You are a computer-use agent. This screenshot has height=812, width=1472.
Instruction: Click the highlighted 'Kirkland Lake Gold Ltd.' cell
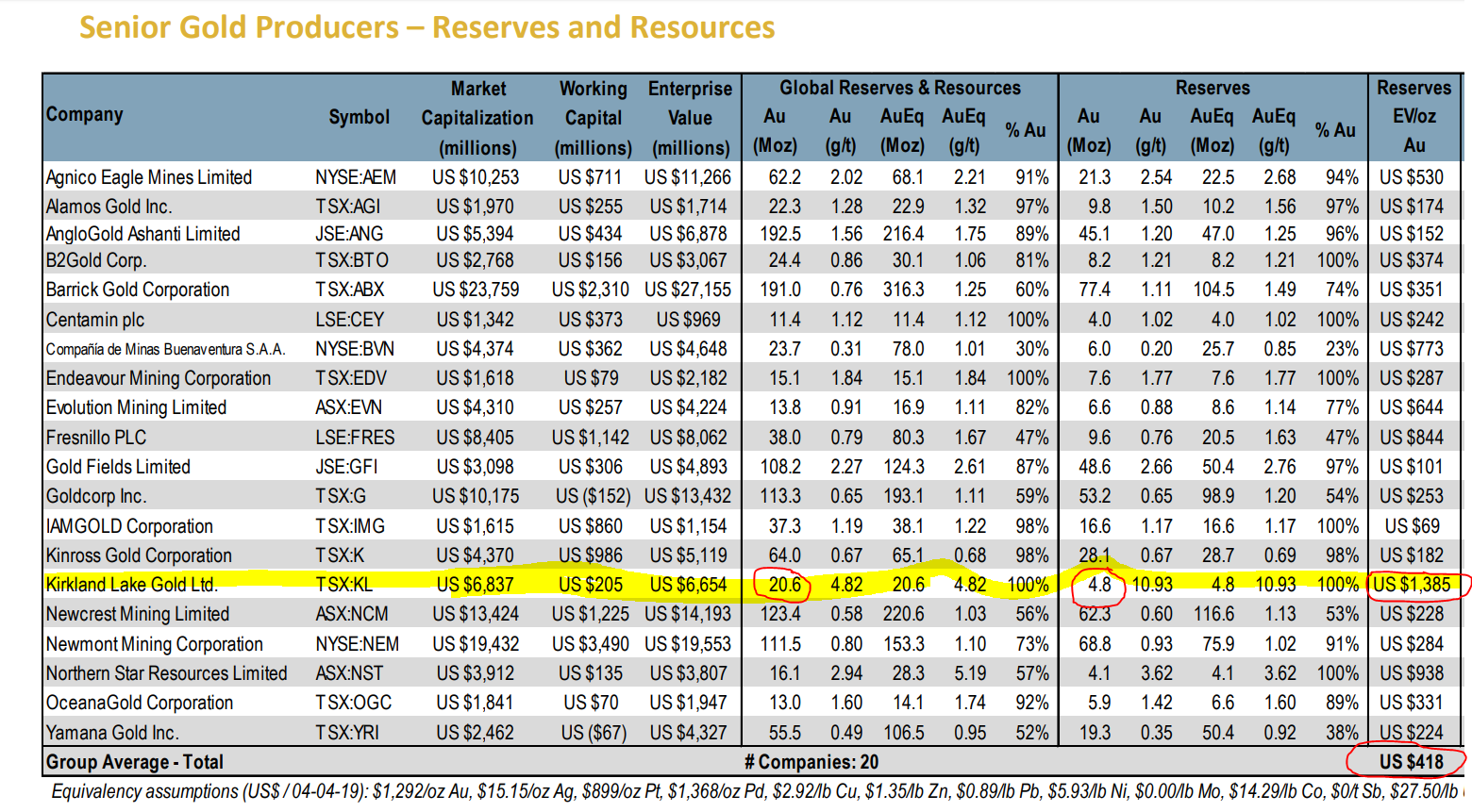[132, 585]
